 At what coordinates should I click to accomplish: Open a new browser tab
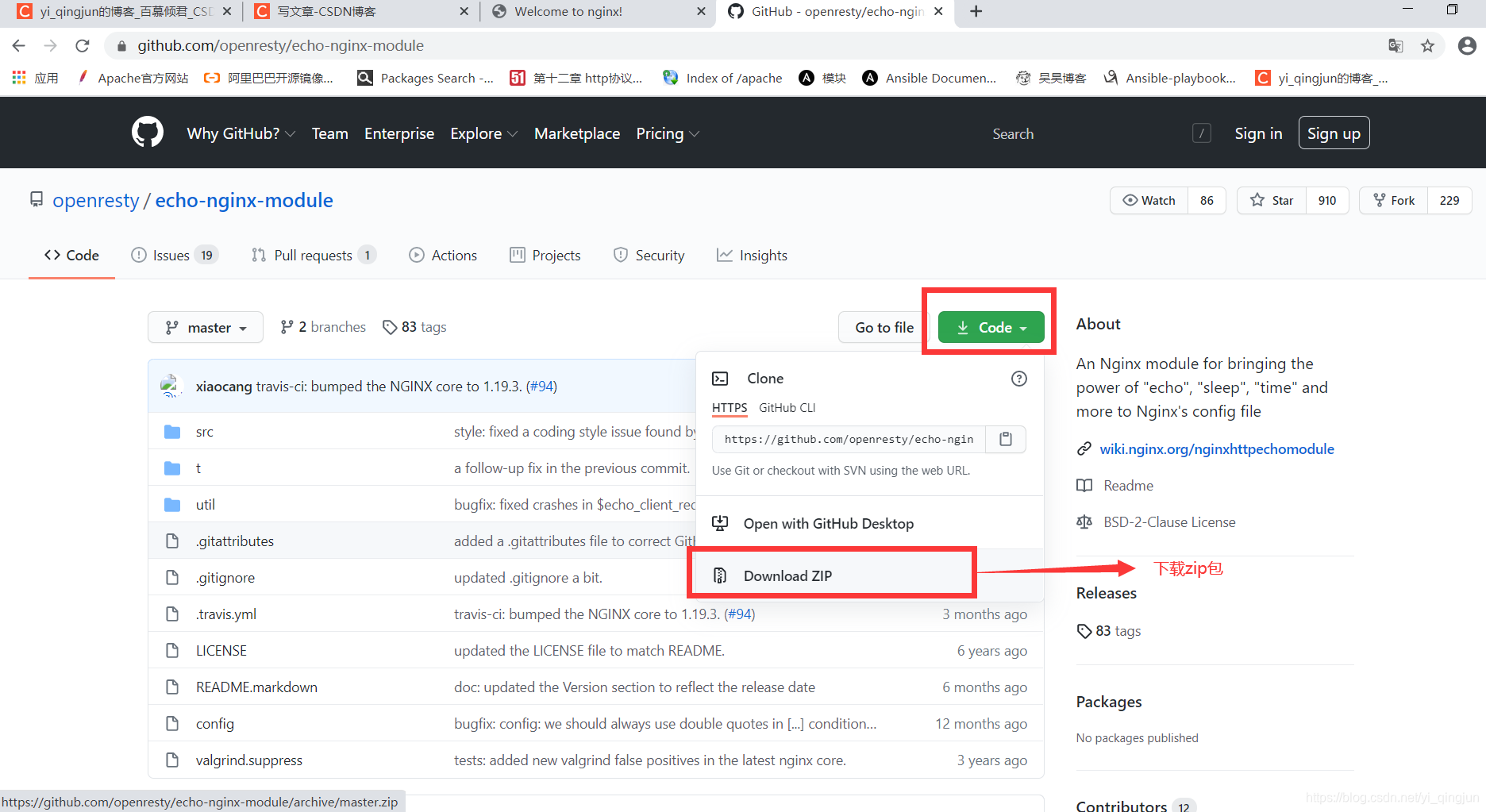point(976,11)
